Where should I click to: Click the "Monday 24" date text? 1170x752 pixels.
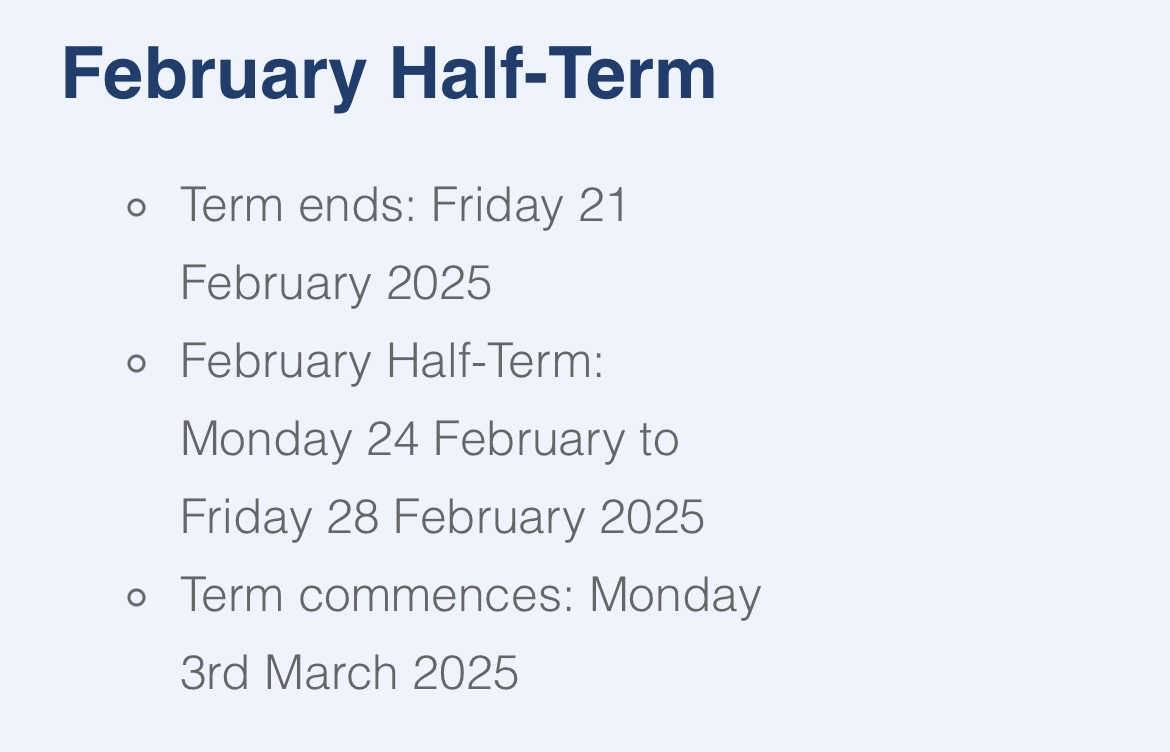pos(299,440)
